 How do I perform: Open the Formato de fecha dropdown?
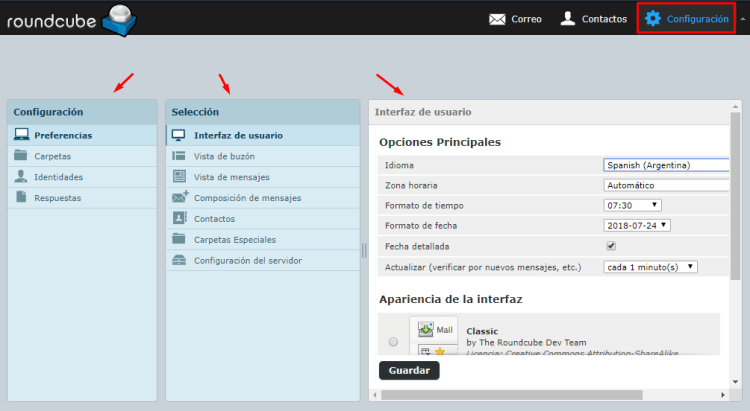pyautogui.click(x=637, y=225)
